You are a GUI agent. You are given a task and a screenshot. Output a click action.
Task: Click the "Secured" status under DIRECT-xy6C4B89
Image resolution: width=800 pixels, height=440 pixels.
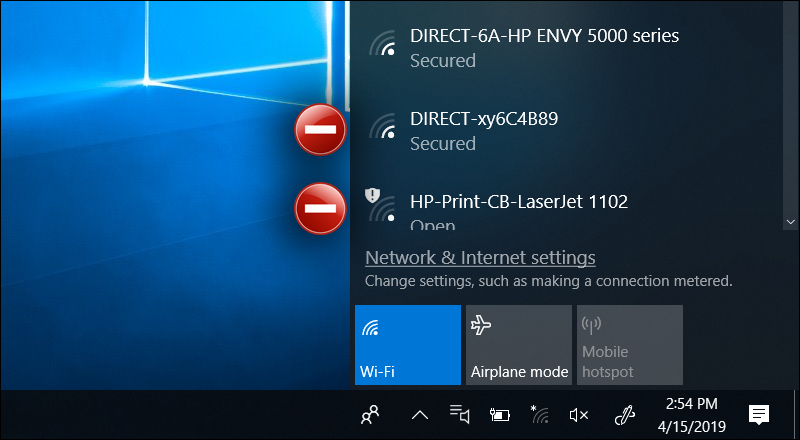click(443, 143)
